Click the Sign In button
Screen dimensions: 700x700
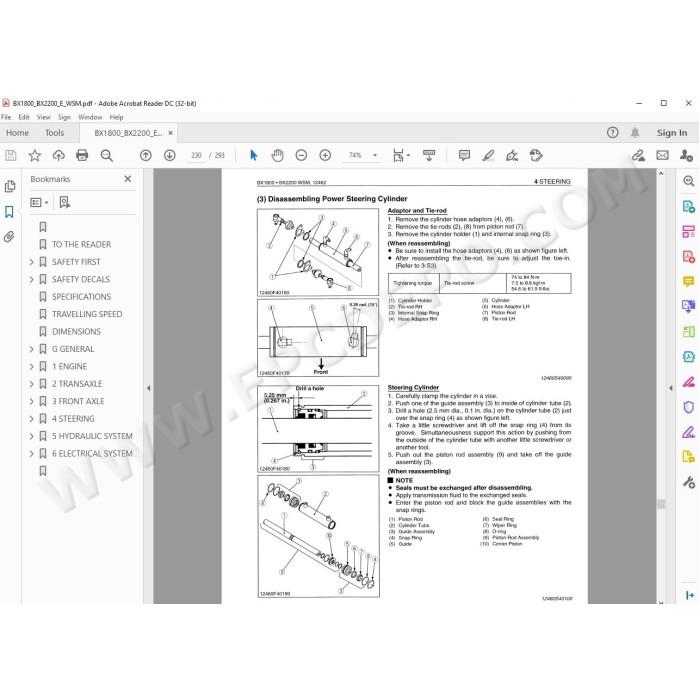point(672,133)
